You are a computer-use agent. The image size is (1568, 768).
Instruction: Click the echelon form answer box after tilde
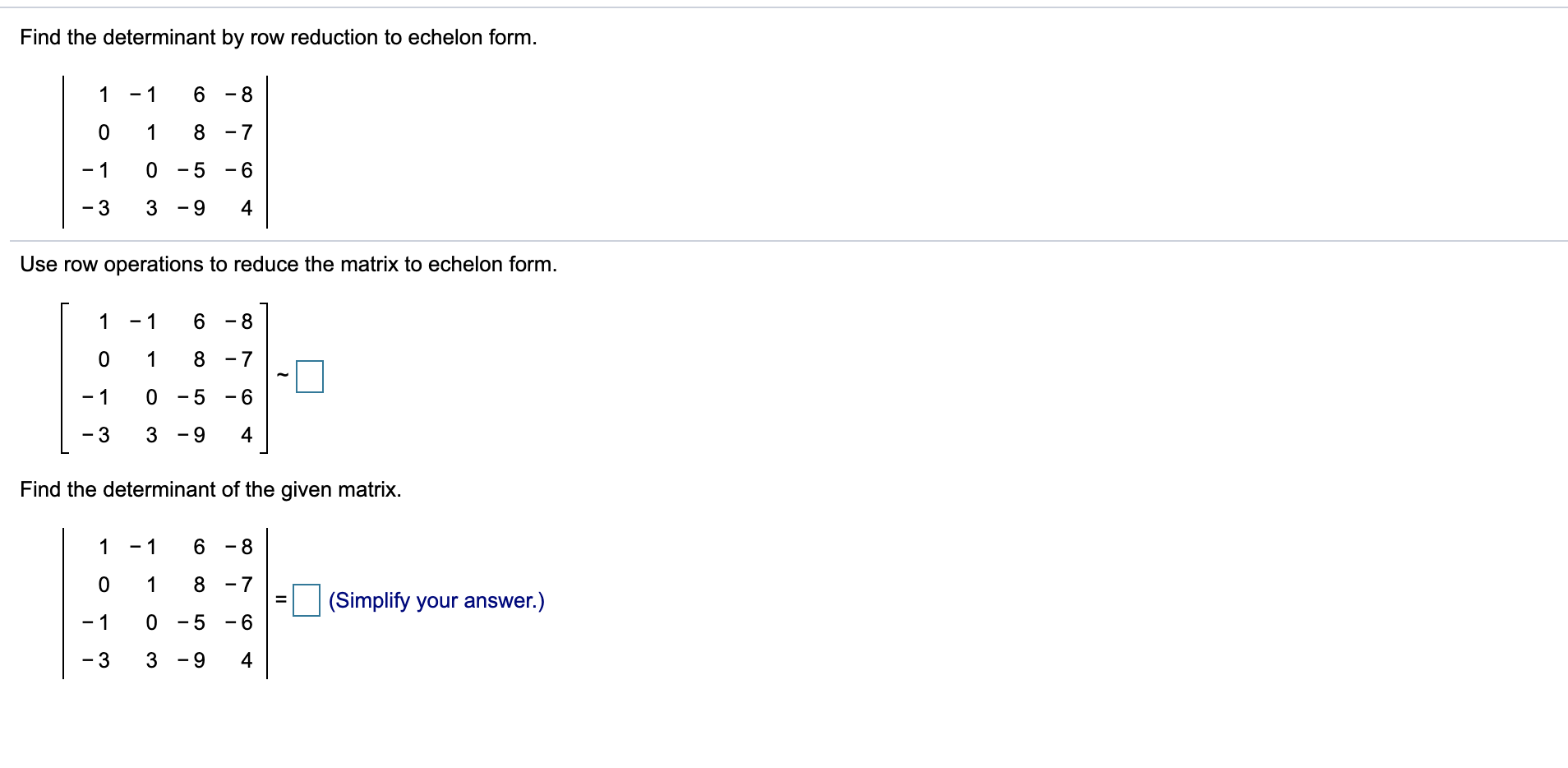point(310,377)
